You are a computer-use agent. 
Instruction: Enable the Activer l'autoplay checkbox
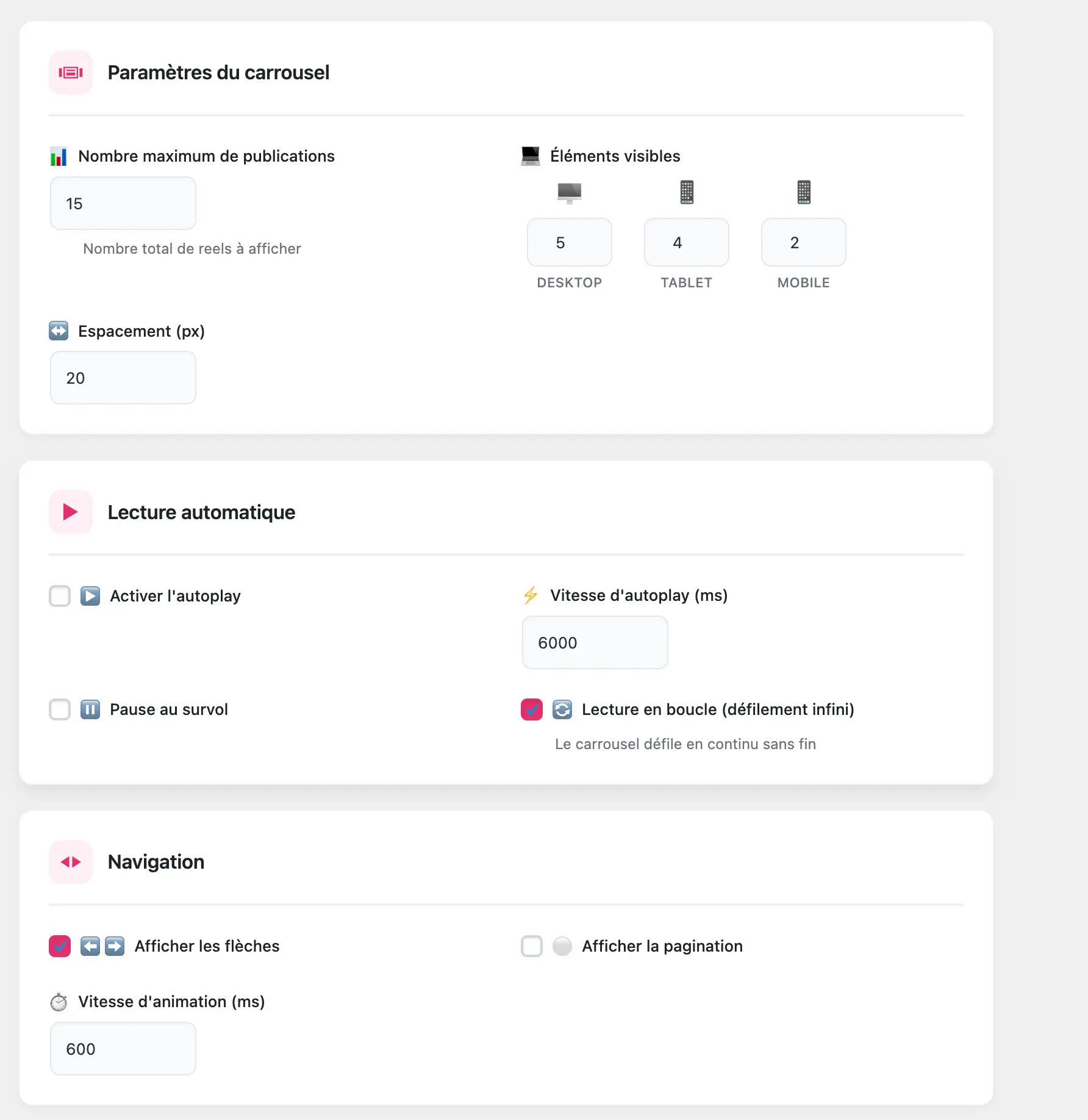(x=60, y=596)
